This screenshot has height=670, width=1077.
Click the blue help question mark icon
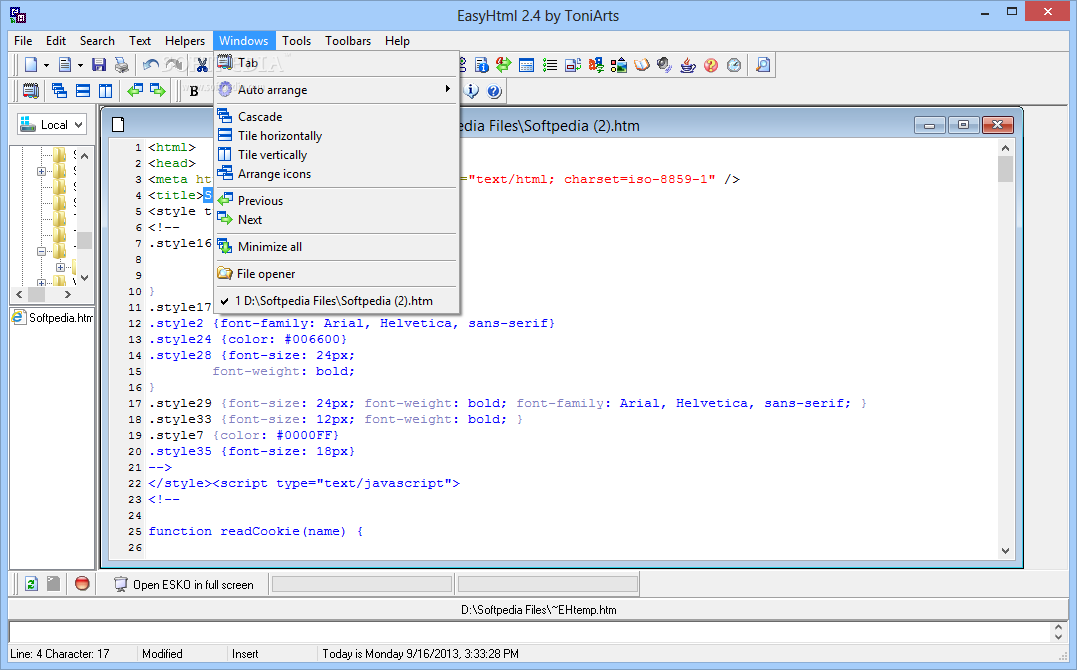495,91
